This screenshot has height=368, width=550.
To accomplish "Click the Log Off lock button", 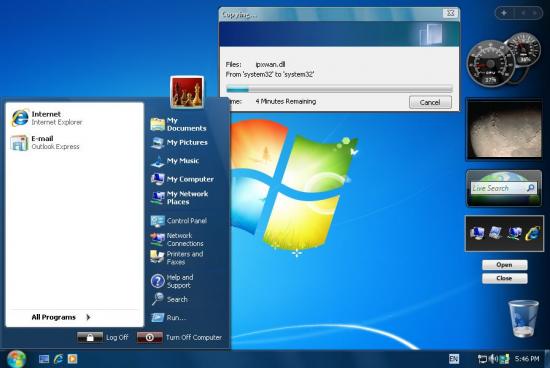I will pyautogui.click(x=90, y=337).
